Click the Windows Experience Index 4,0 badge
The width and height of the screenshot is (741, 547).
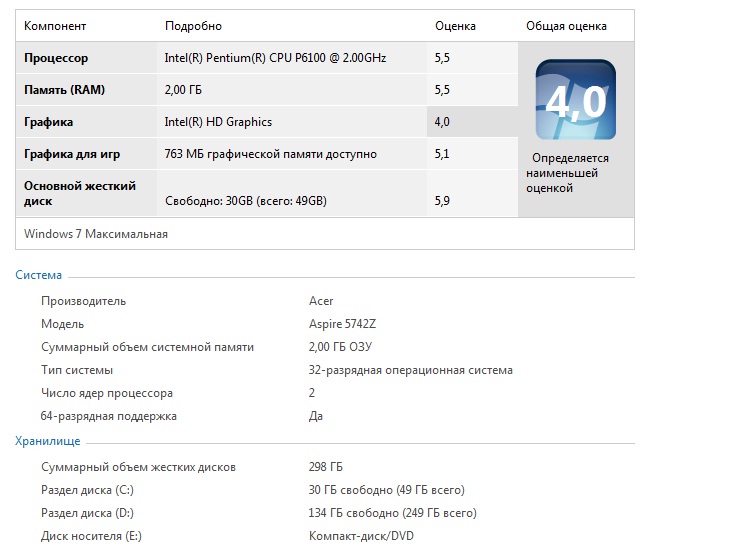tap(576, 99)
